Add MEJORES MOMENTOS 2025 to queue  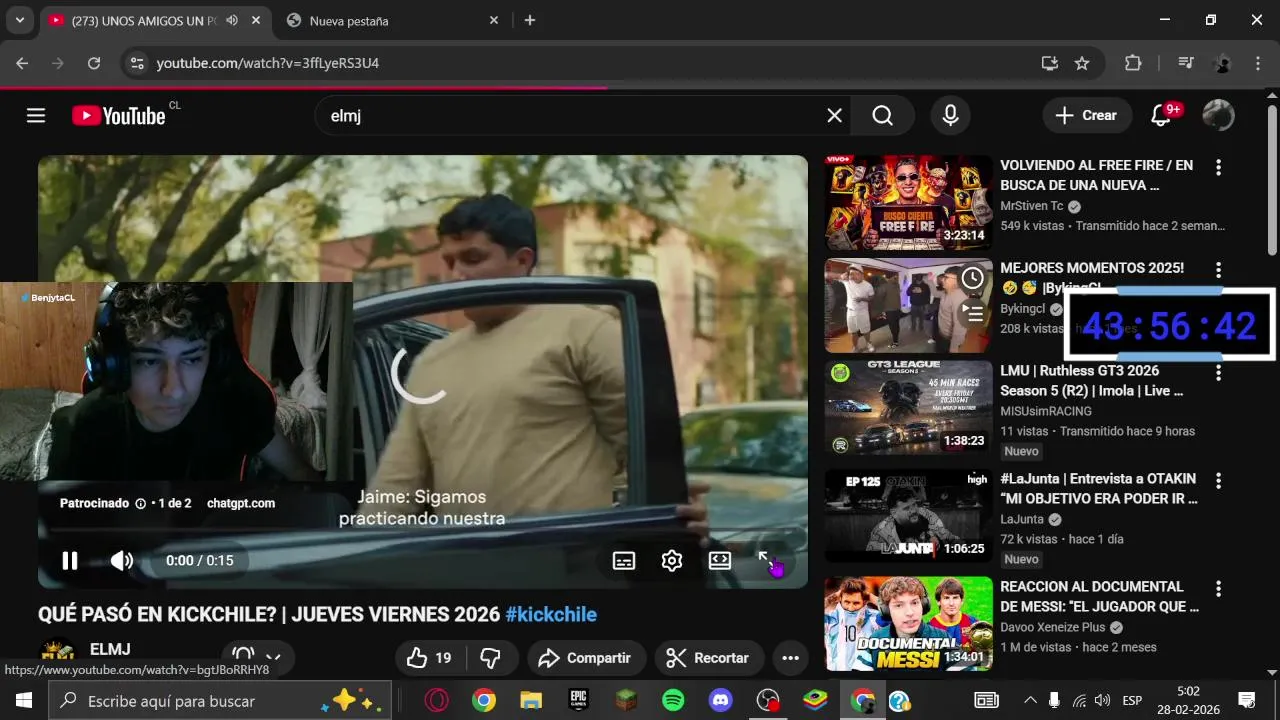tap(972, 312)
